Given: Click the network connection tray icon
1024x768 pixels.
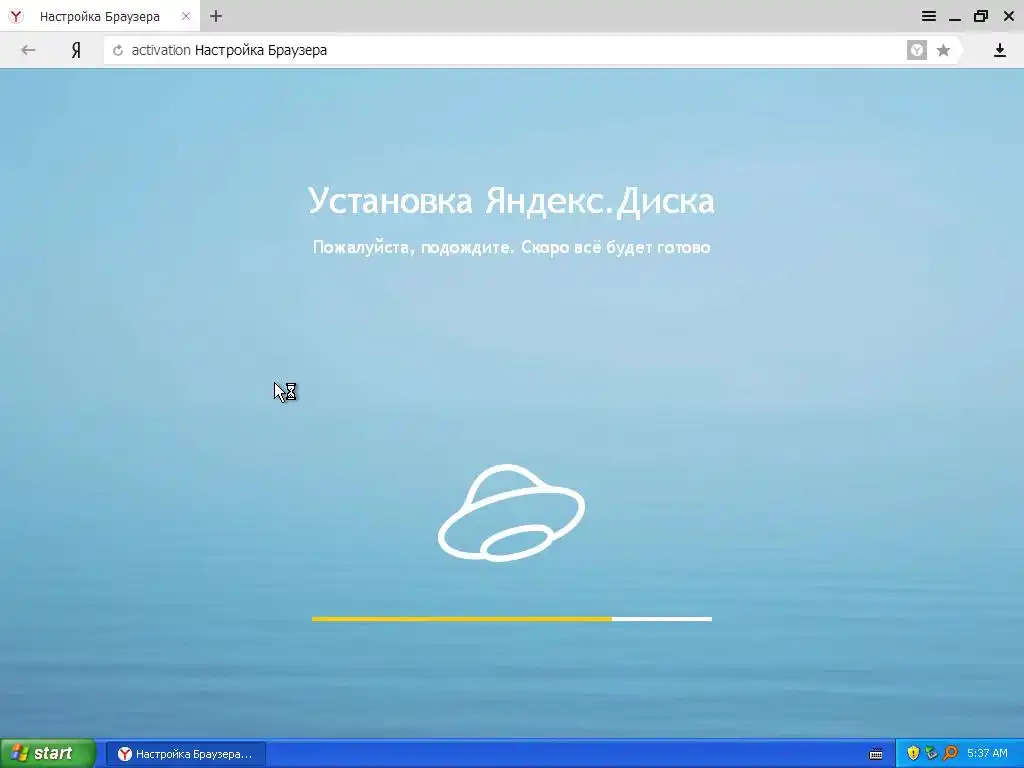Looking at the screenshot, I should pos(931,753).
